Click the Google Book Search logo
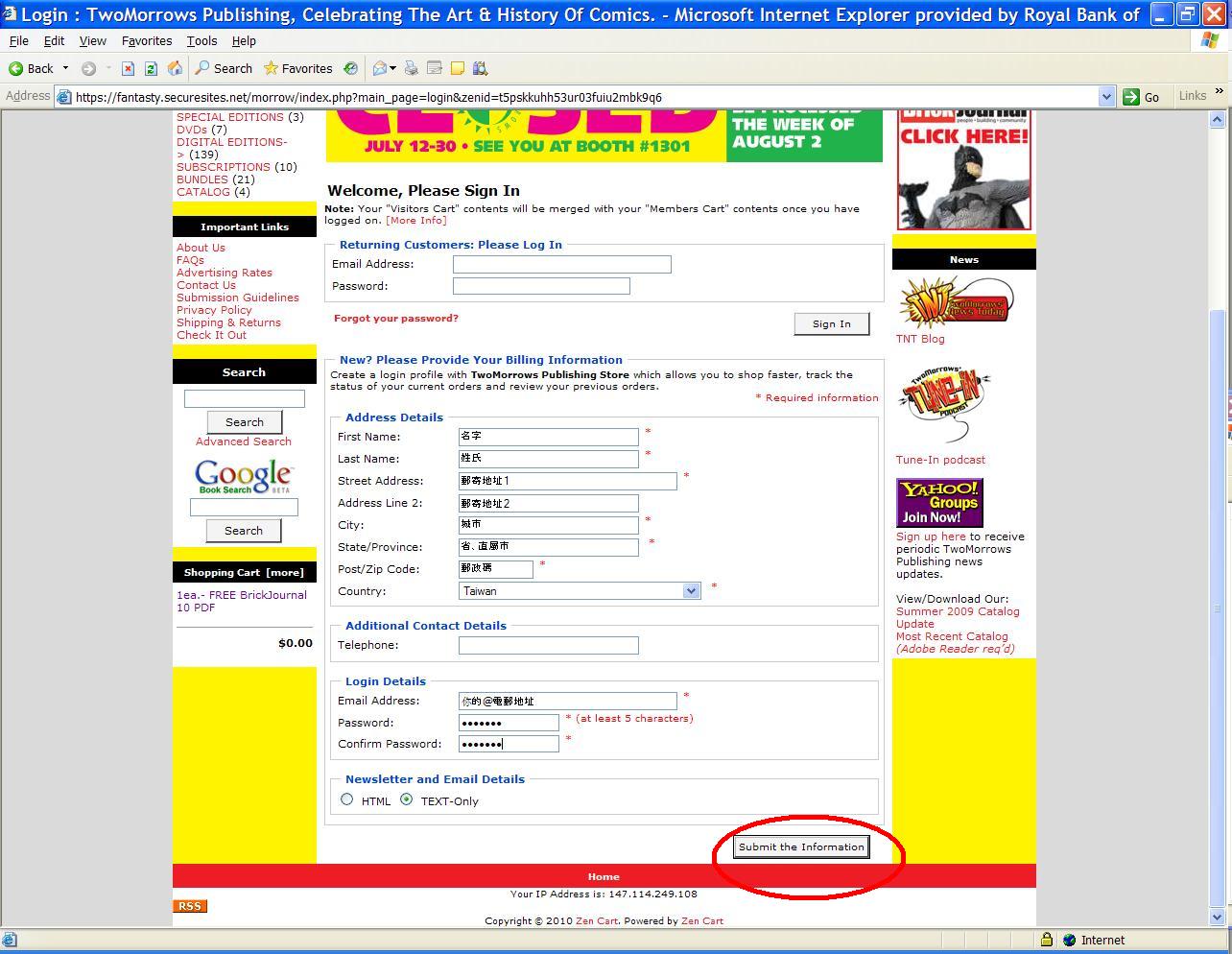 tap(243, 477)
